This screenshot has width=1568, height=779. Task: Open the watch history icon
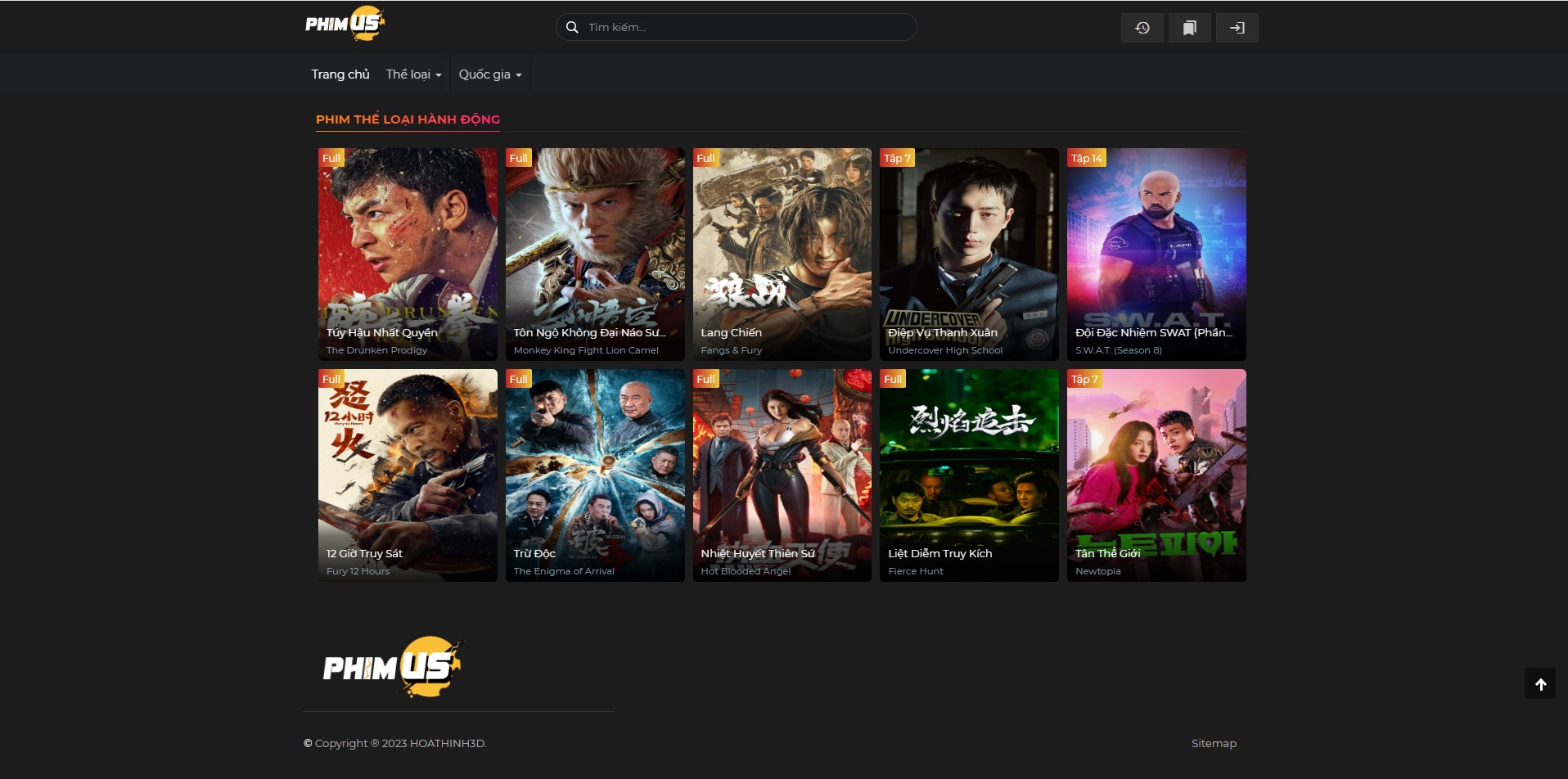coord(1142,28)
